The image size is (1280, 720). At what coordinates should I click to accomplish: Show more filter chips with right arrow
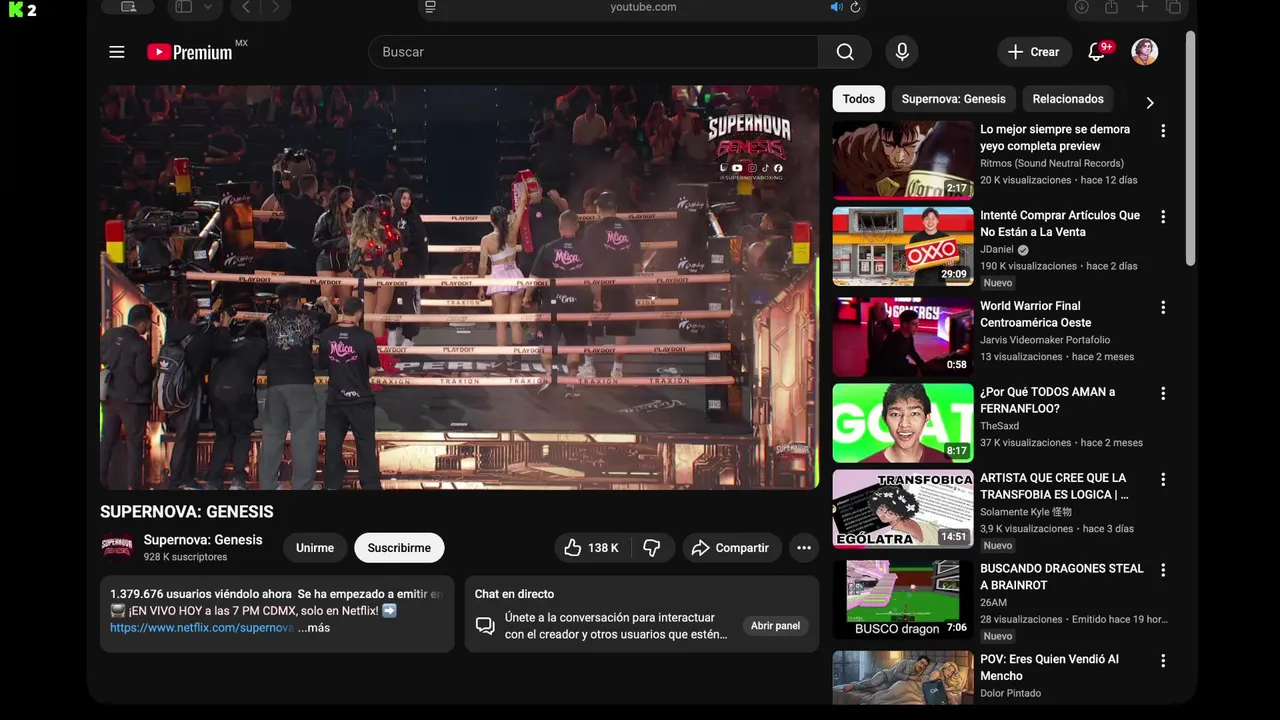1150,102
